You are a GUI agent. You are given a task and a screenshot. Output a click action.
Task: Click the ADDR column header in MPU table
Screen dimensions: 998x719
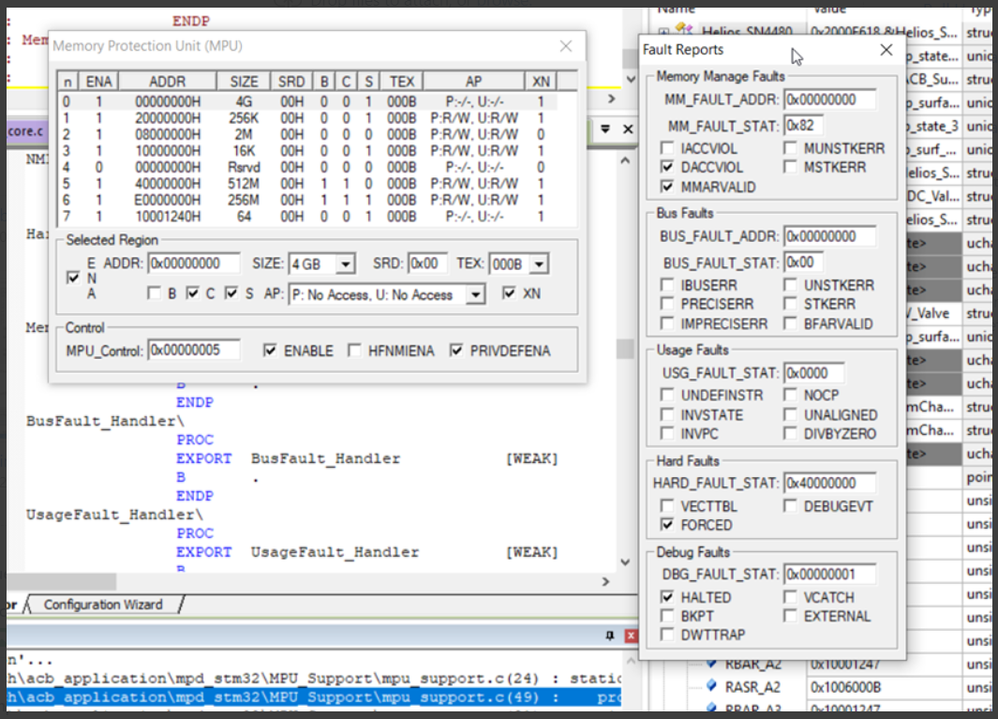click(167, 81)
